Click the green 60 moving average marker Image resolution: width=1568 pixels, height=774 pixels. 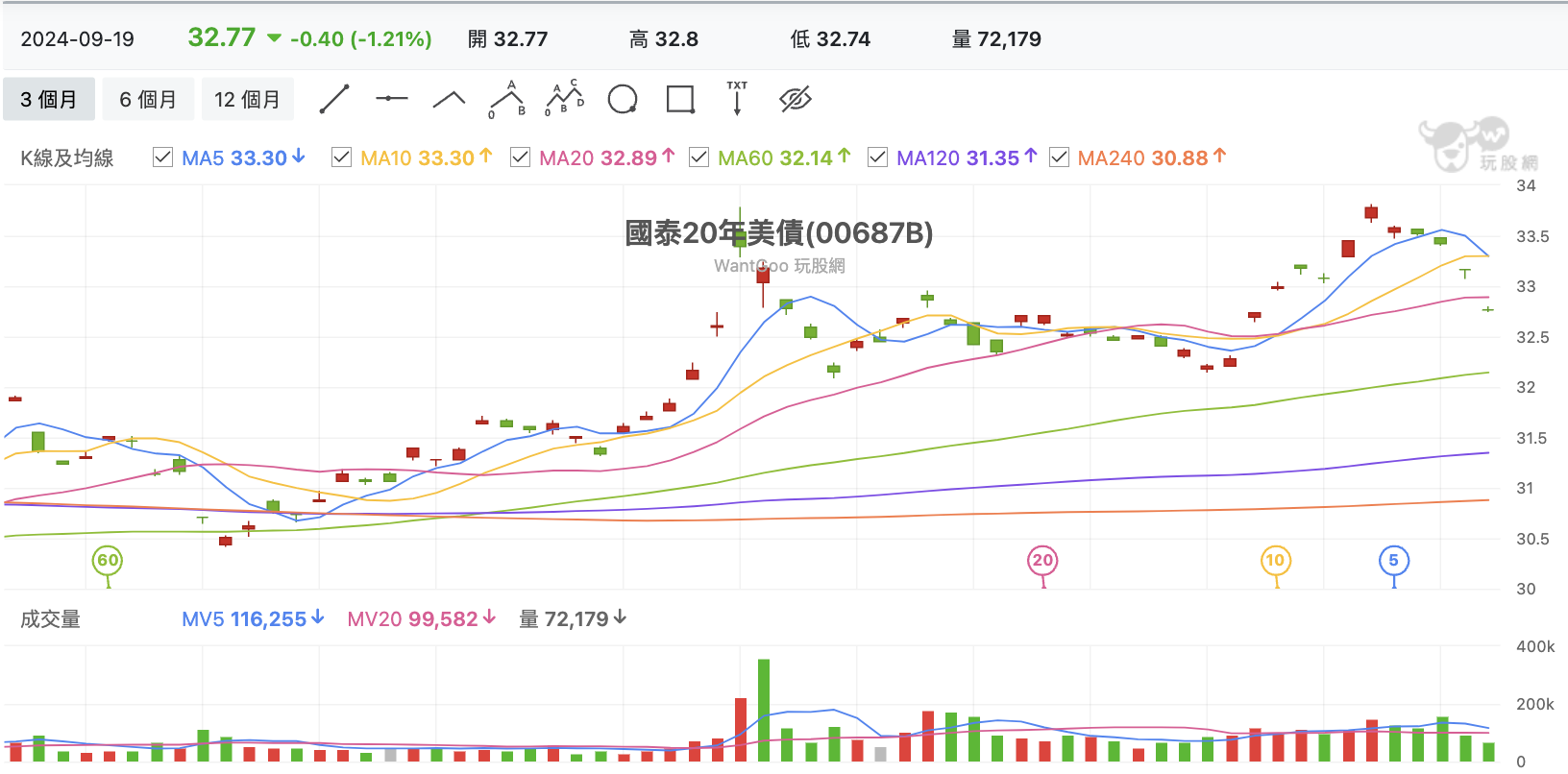click(x=108, y=561)
